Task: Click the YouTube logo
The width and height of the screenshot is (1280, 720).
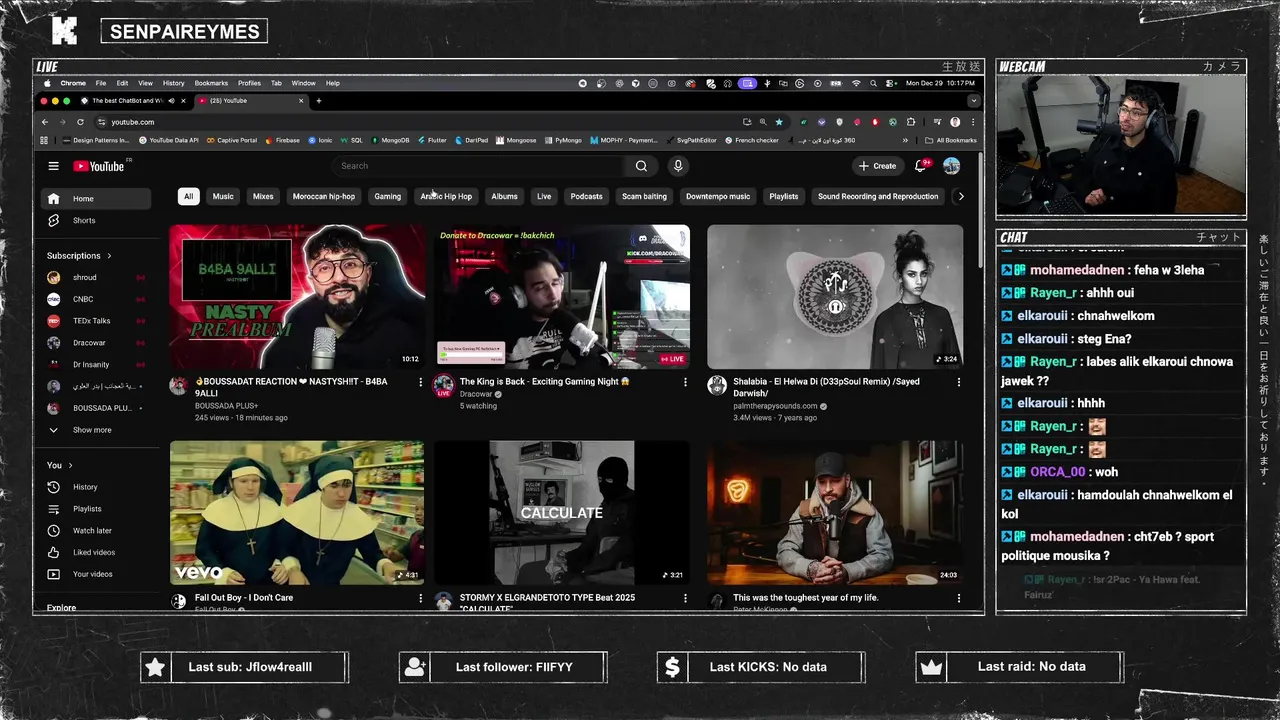Action: click(x=97, y=166)
